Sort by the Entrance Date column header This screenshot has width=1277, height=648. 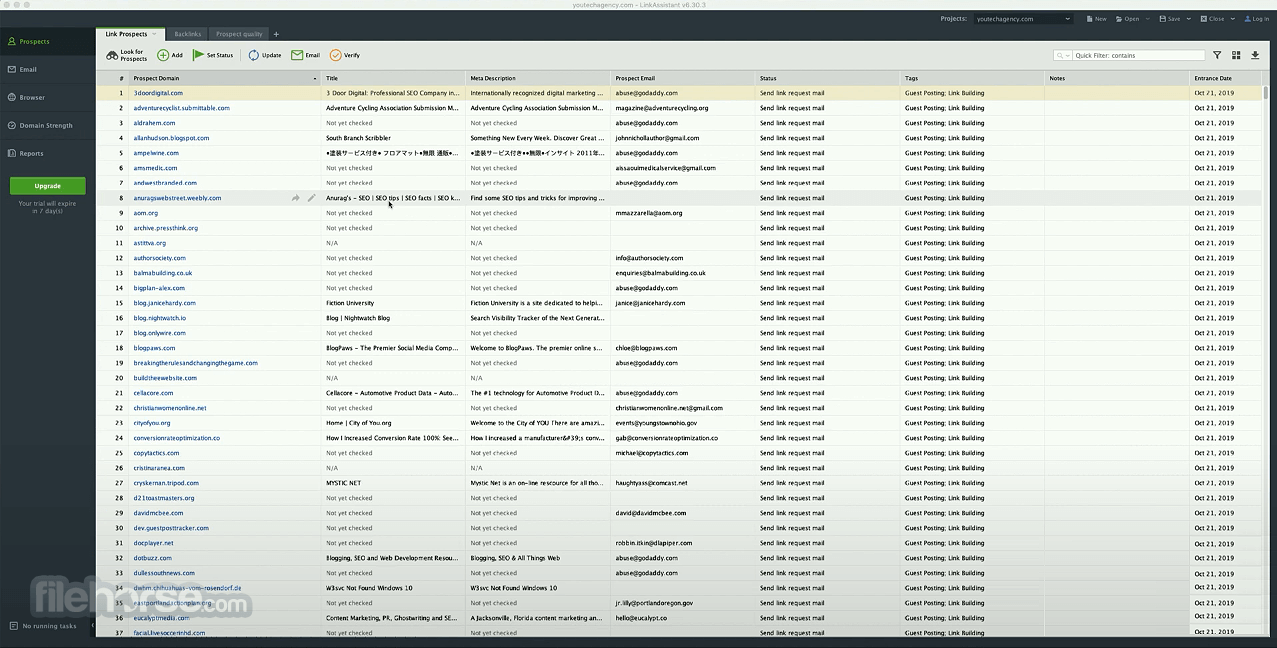1226,78
